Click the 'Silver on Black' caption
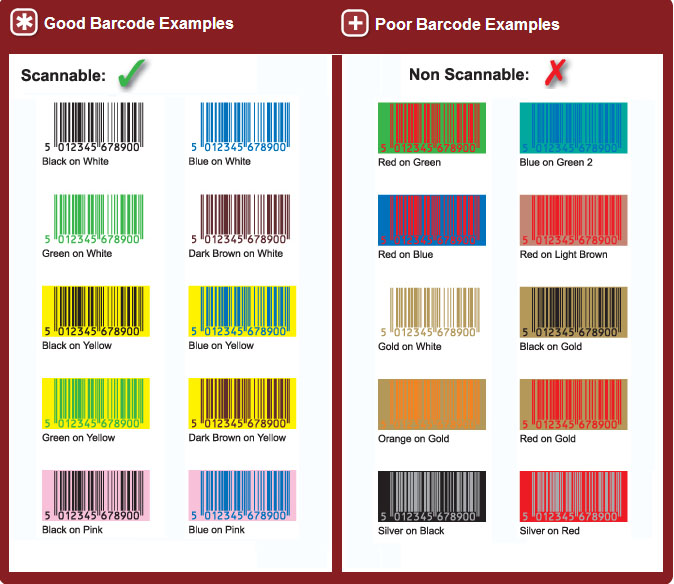 (411, 531)
